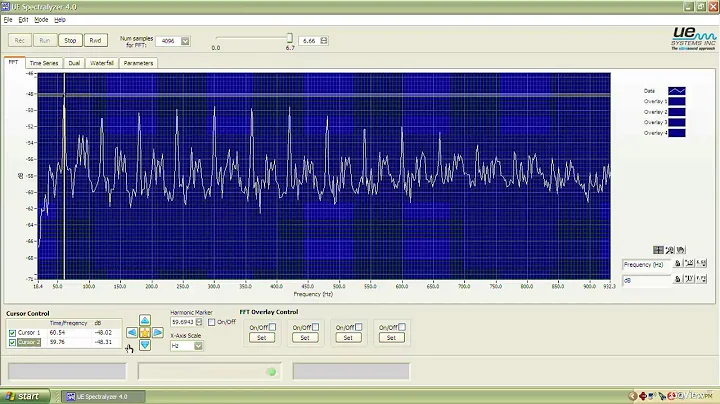Enable the fourth FFT overlay On/Off checkbox
Image resolution: width=720 pixels, height=404 pixels.
(402, 327)
